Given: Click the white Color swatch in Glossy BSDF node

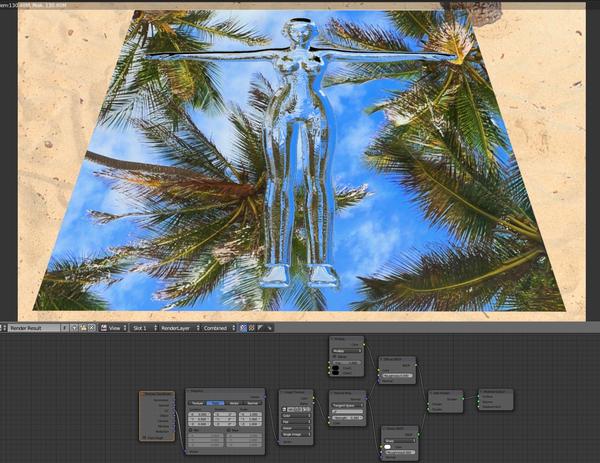Looking at the screenshot, I should pyautogui.click(x=388, y=447).
